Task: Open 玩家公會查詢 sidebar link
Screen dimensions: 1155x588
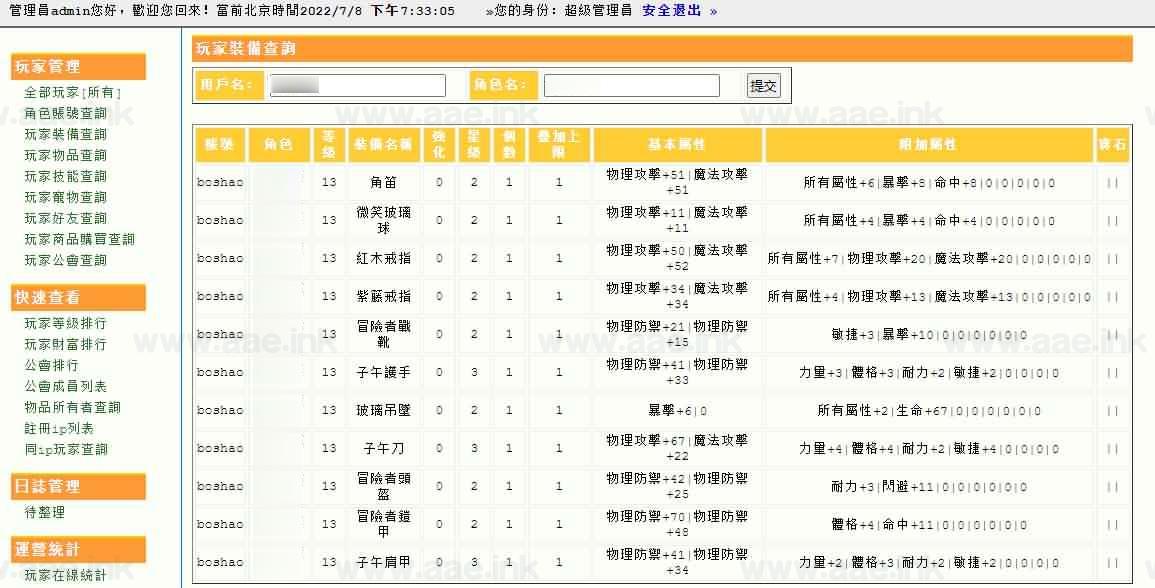Action: click(x=66, y=261)
